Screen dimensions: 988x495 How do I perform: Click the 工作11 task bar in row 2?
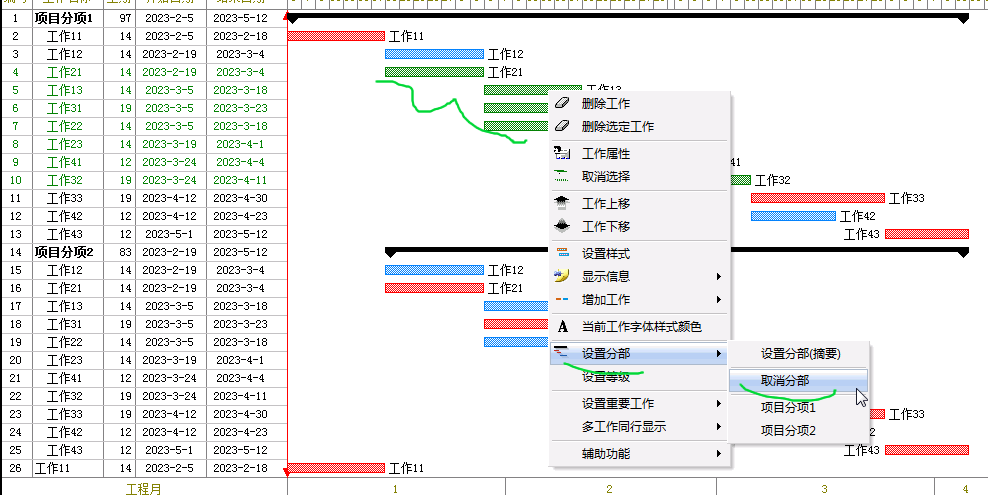click(335, 36)
